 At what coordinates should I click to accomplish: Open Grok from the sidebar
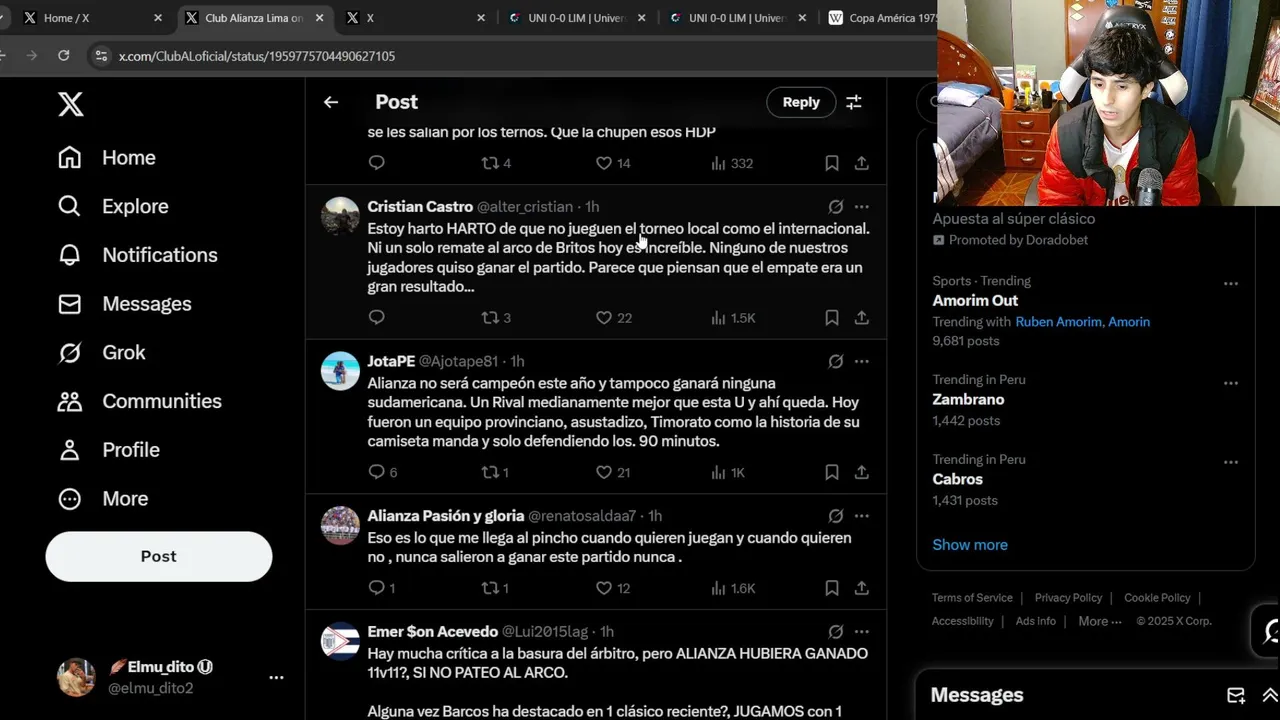click(x=101, y=352)
